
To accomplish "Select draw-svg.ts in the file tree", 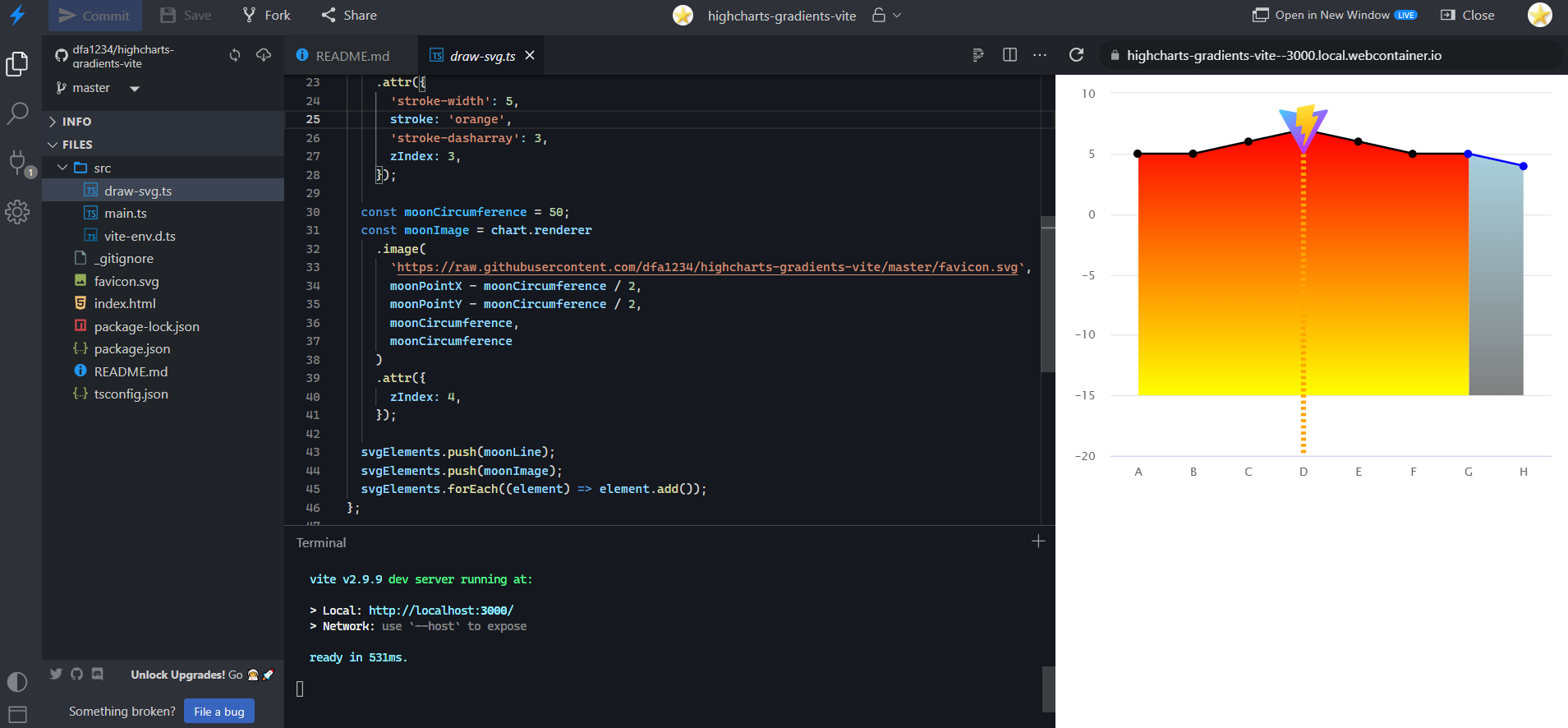I will (163, 191).
